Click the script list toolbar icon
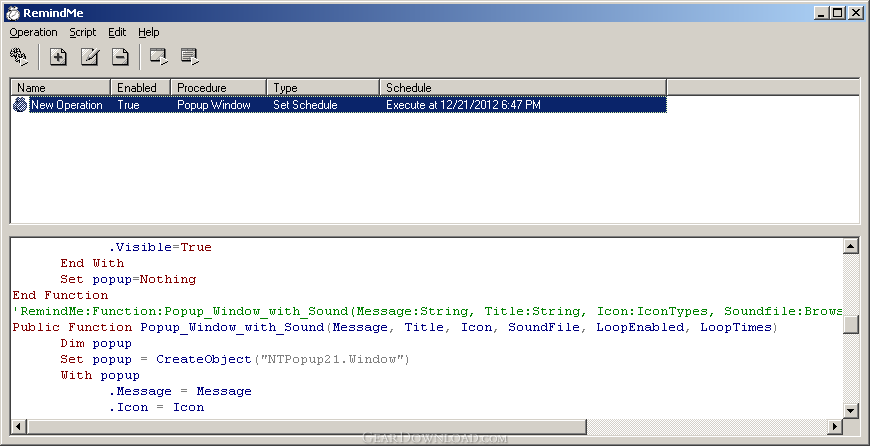This screenshot has height=446, width=870. pyautogui.click(x=190, y=57)
